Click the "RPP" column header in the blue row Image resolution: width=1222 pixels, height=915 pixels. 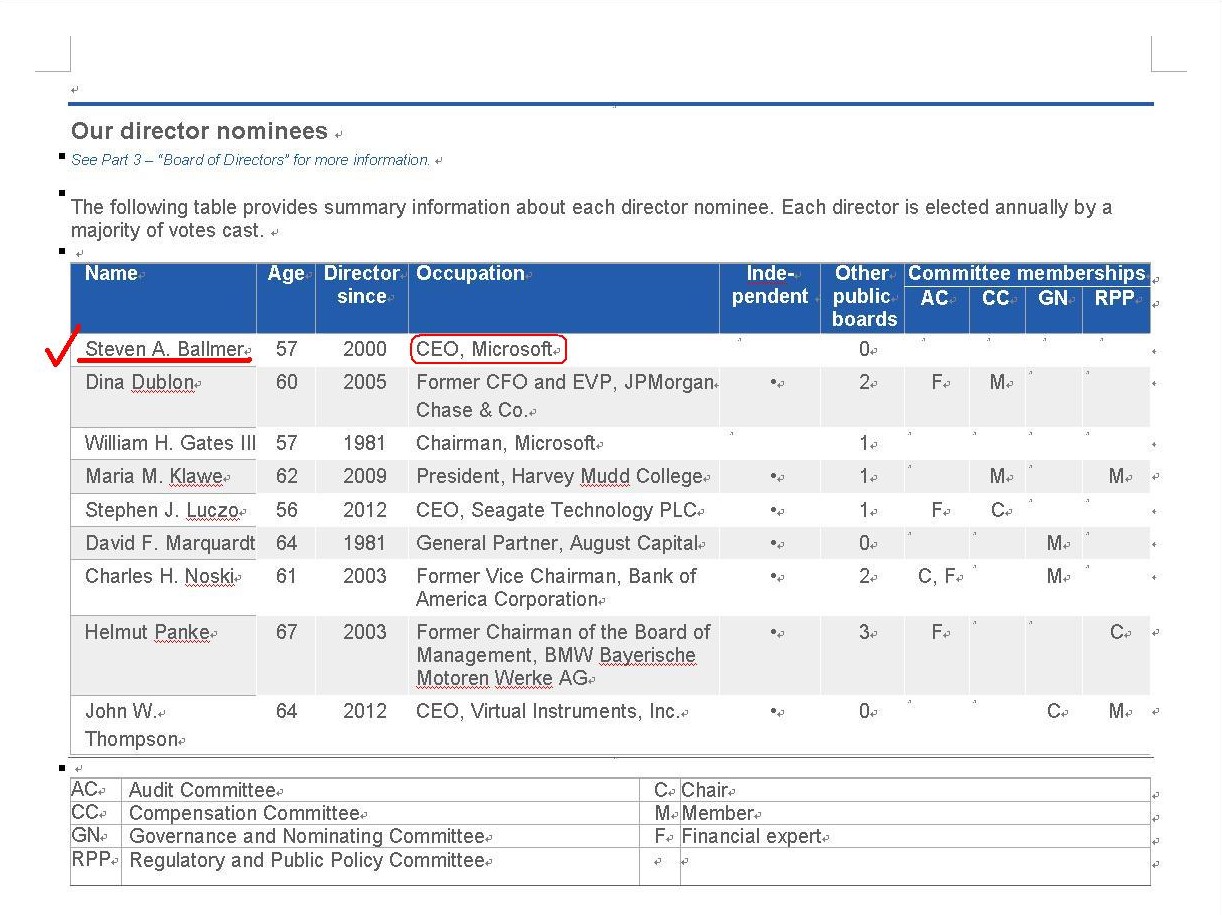(1115, 298)
